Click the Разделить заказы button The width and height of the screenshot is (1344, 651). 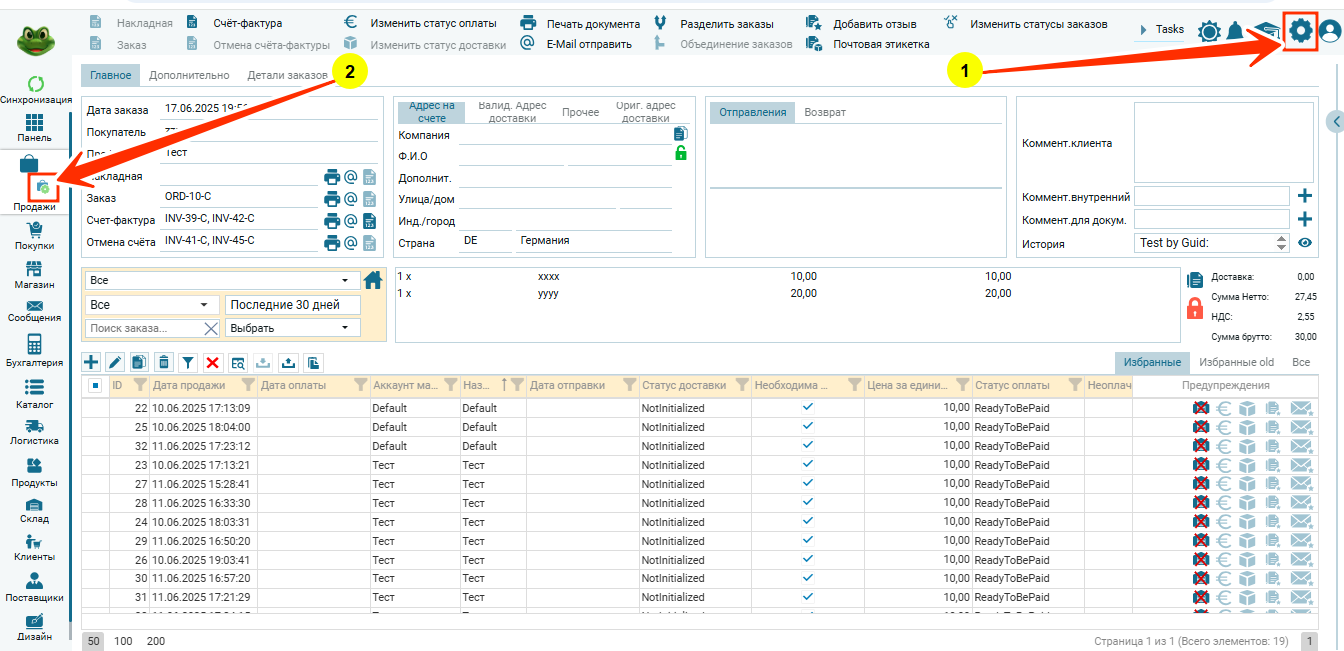click(x=727, y=24)
